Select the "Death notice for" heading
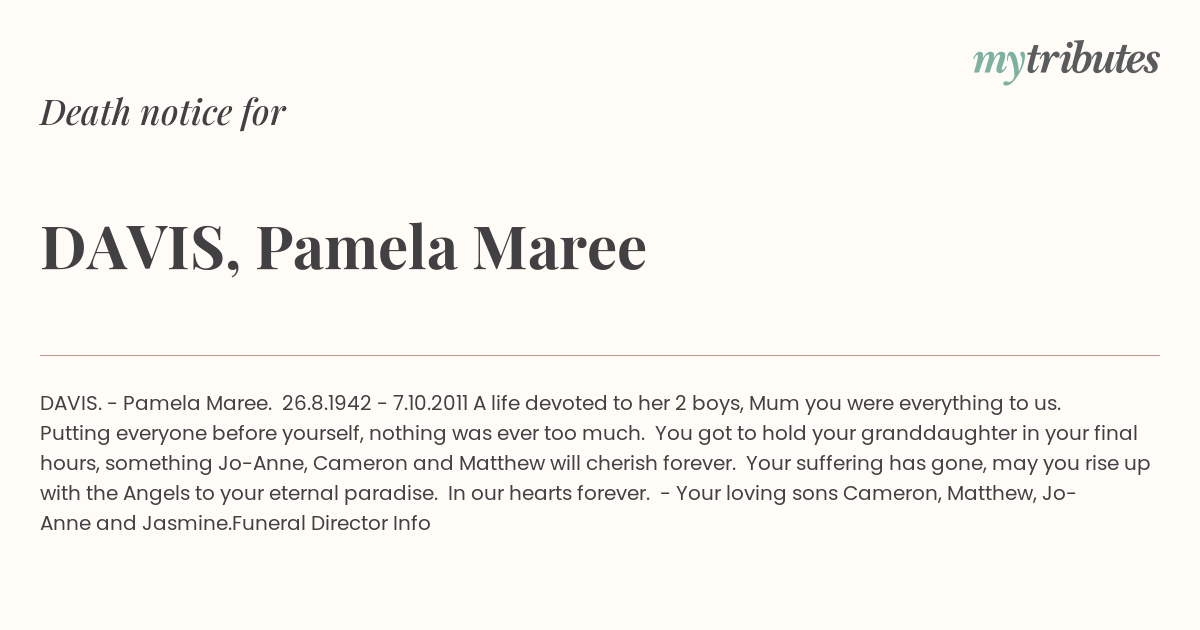 coord(163,112)
